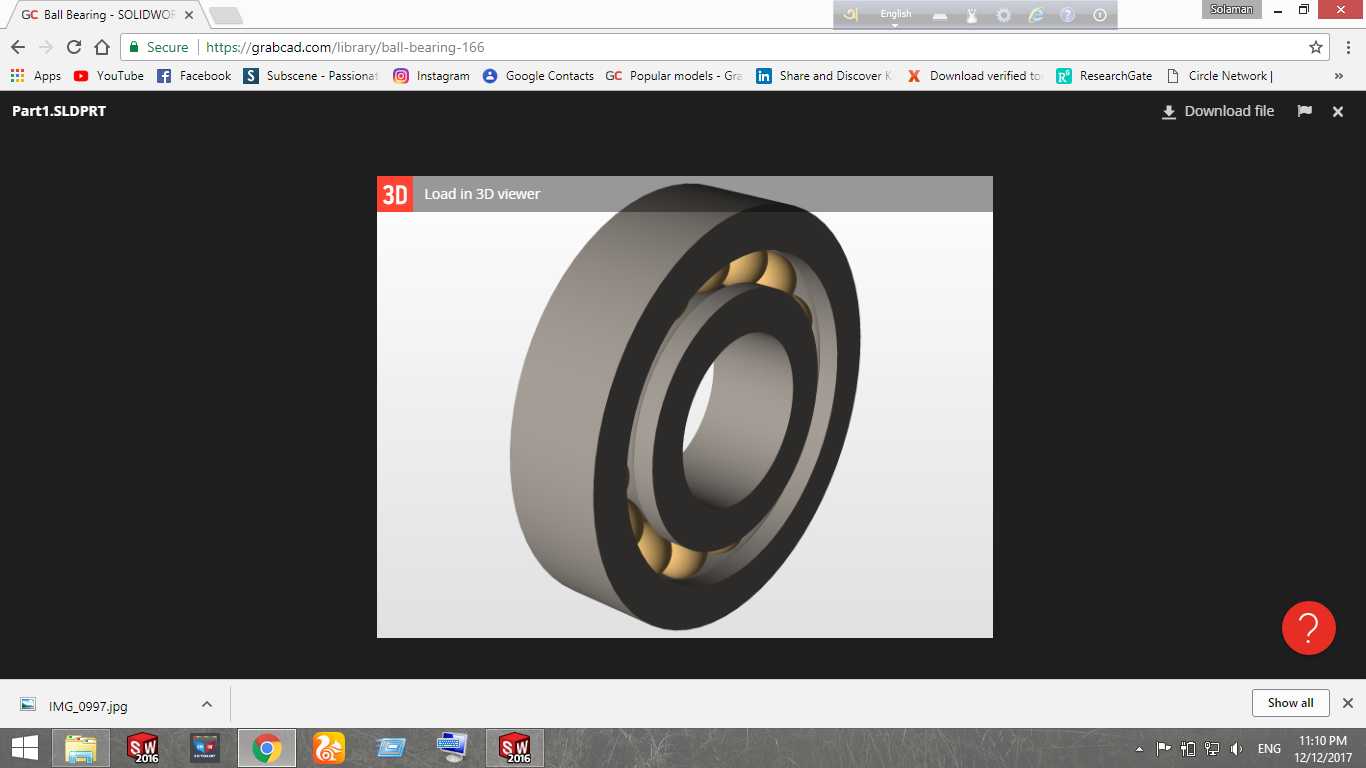This screenshot has width=1366, height=768.
Task: Open the blue window app on the taskbar
Action: (391, 748)
